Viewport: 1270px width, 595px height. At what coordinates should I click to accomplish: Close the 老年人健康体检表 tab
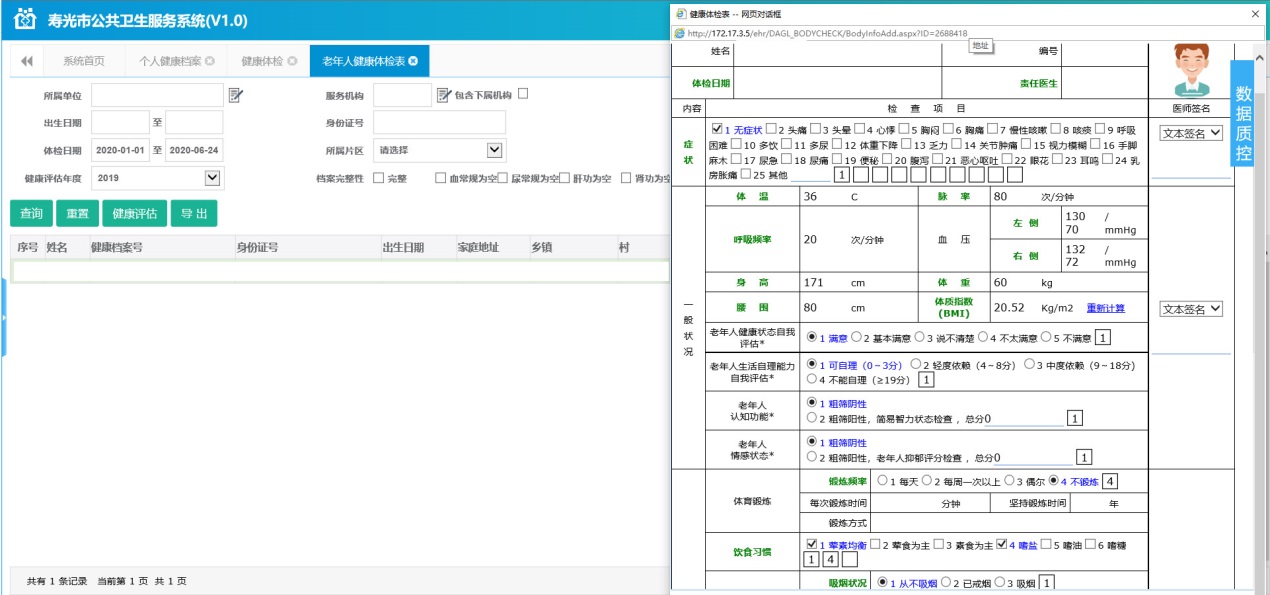[x=413, y=61]
